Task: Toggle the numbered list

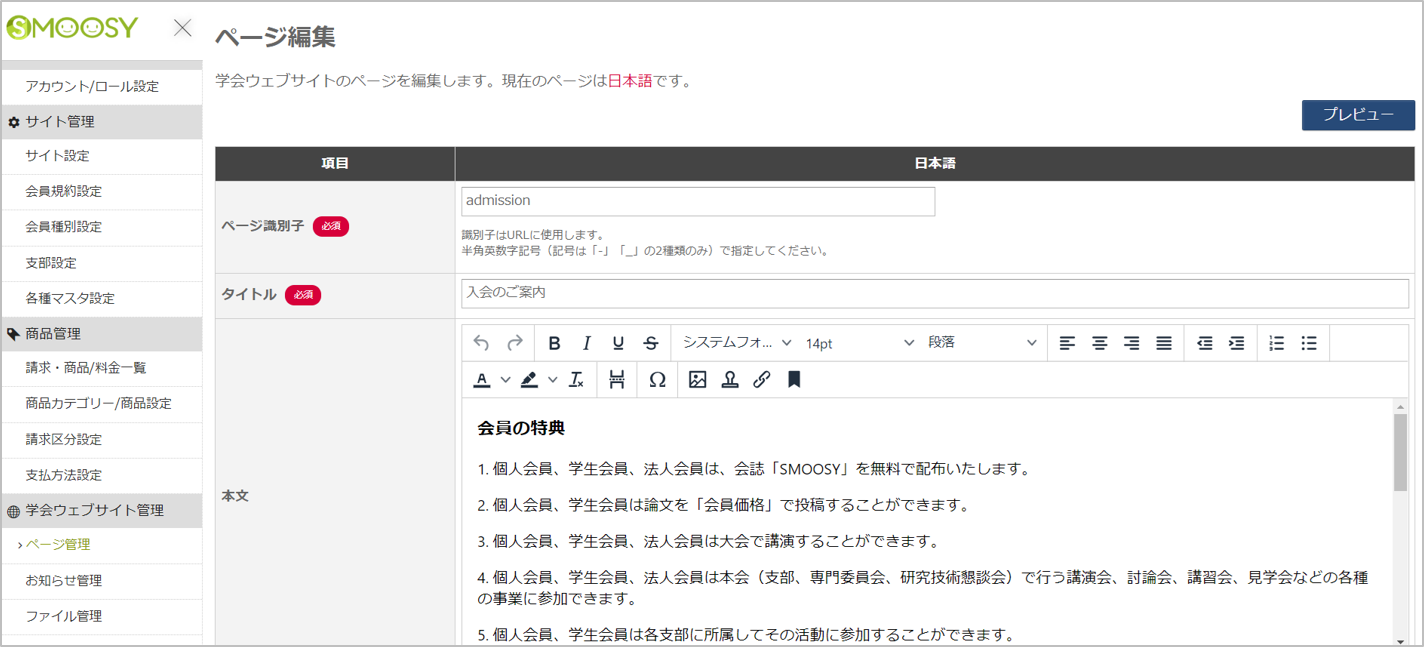Action: click(x=1276, y=343)
